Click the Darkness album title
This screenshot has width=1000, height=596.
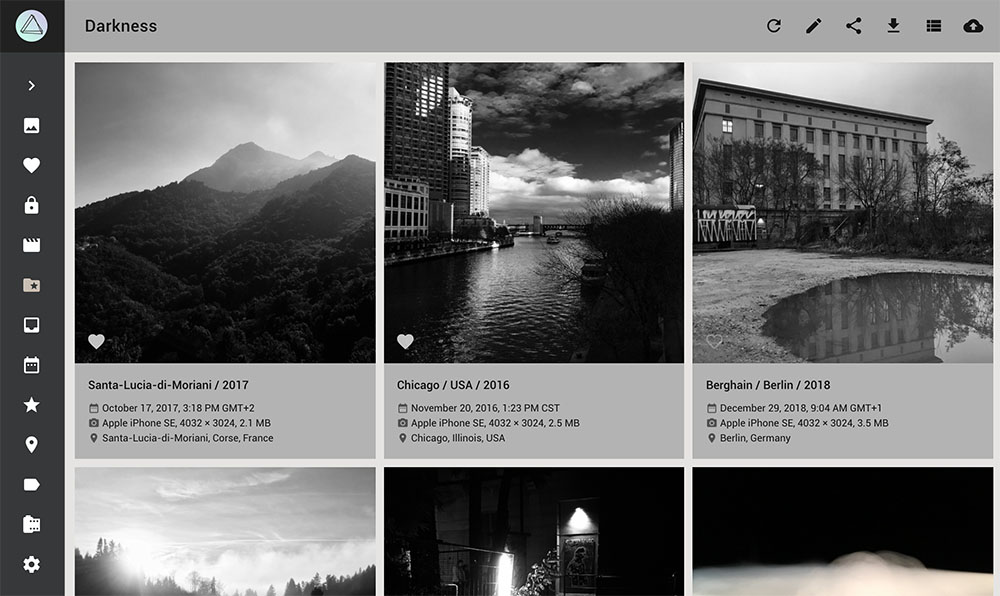pos(121,26)
